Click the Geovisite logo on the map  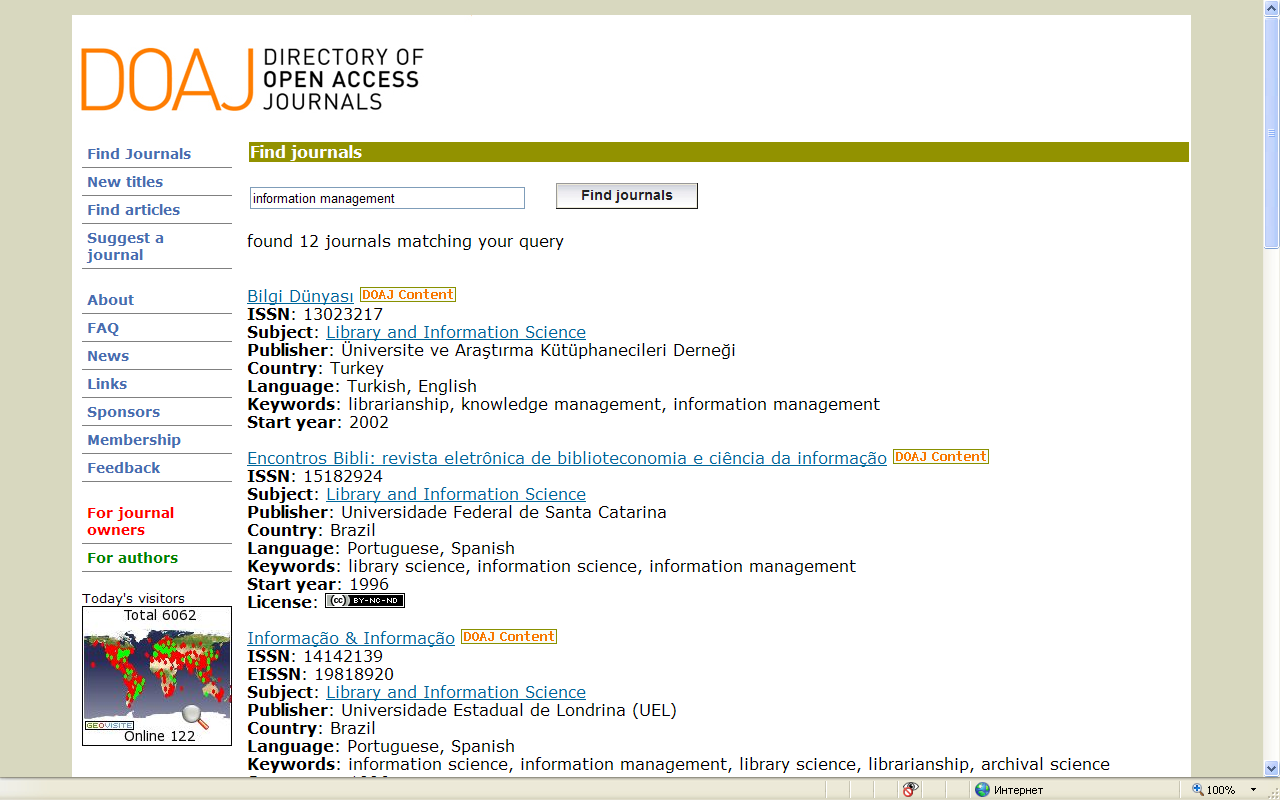point(109,725)
